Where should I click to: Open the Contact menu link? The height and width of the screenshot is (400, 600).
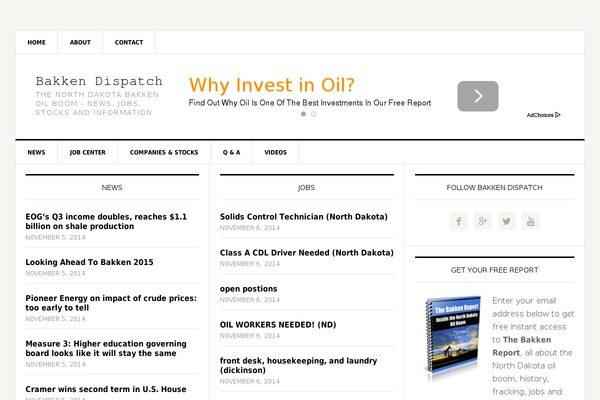pyautogui.click(x=129, y=43)
